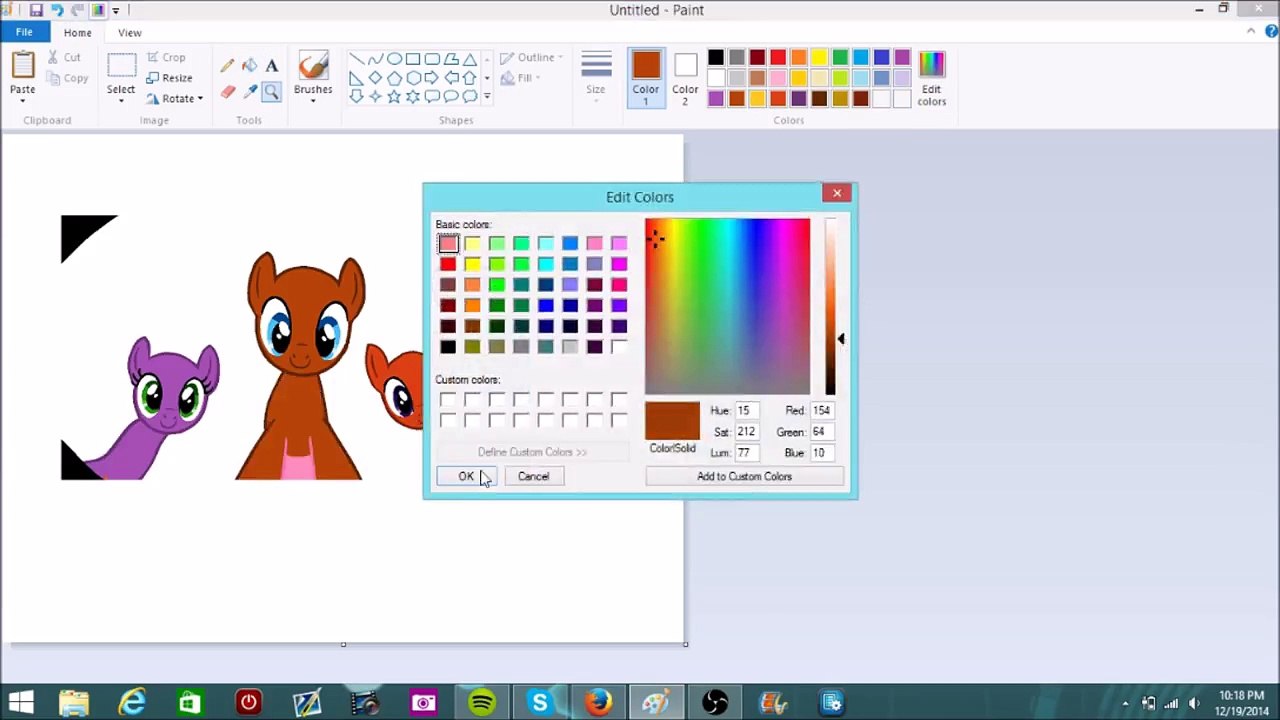1280x720 pixels.
Task: Click inside the color spectrum field
Action: pyautogui.click(x=727, y=306)
